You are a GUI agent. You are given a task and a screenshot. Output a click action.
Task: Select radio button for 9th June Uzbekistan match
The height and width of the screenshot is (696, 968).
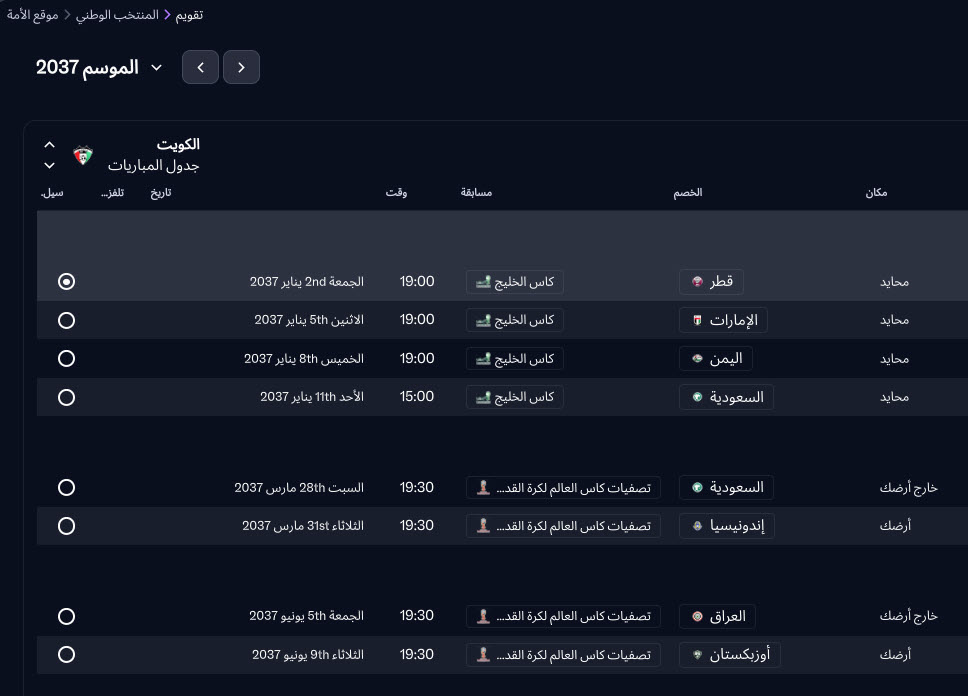point(66,655)
